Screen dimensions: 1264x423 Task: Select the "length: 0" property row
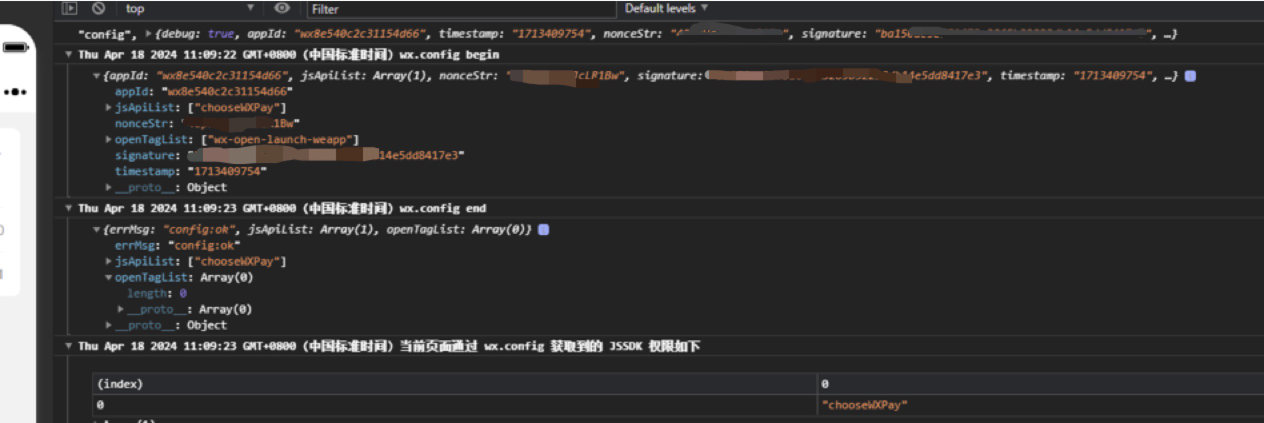click(157, 293)
